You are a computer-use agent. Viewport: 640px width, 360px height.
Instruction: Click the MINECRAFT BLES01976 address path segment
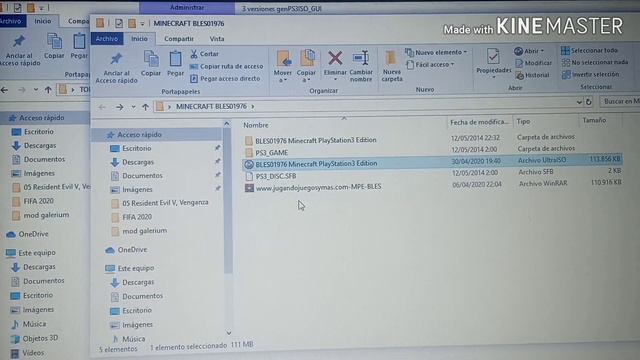point(211,107)
